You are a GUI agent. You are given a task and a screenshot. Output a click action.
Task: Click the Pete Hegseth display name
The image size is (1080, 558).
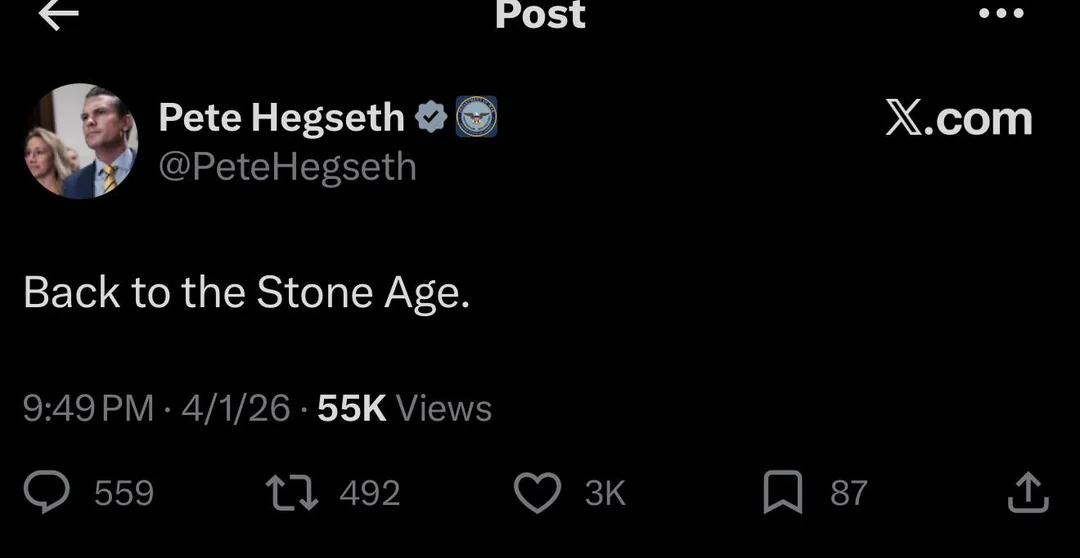coord(281,118)
